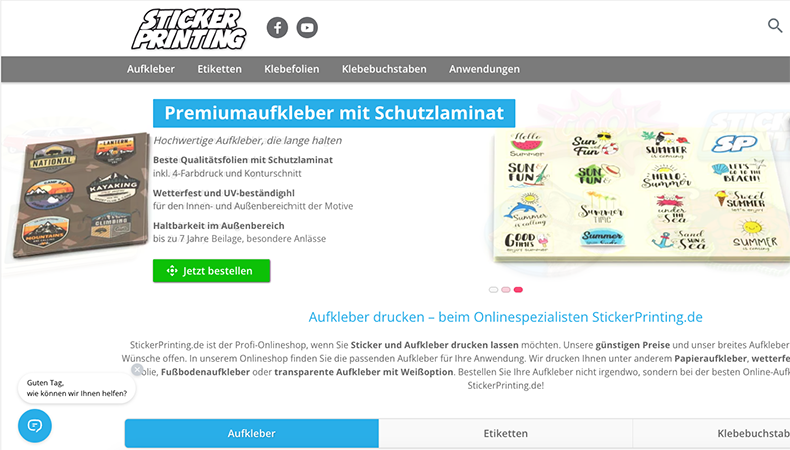Click the Premiumaufkleber mit Schutzlaminat banner heading
This screenshot has height=450, width=790.
point(334,113)
